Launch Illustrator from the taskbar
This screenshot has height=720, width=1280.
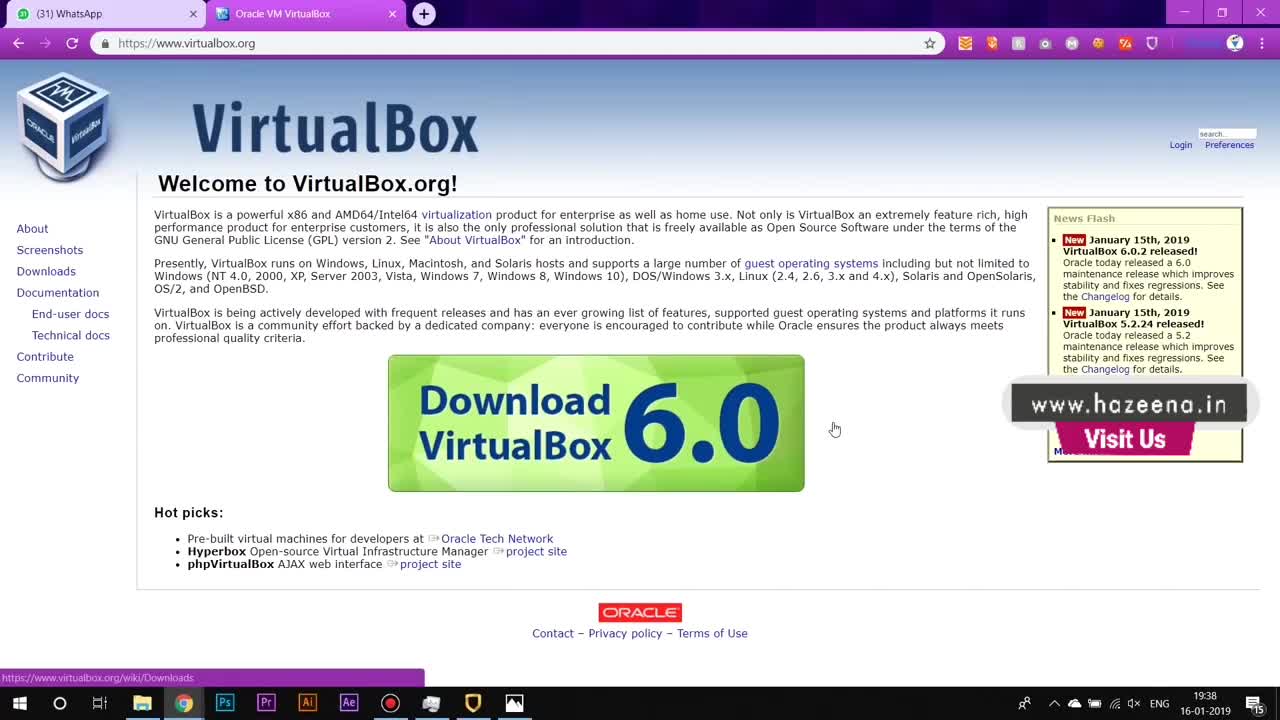point(307,703)
